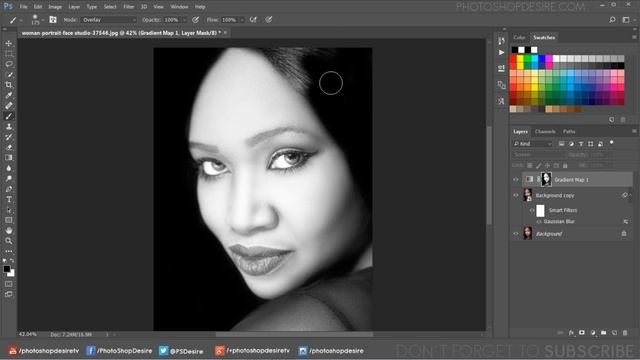Enable airbrush-style build-up
Viewport: 640px width, 360px height.
point(253,20)
